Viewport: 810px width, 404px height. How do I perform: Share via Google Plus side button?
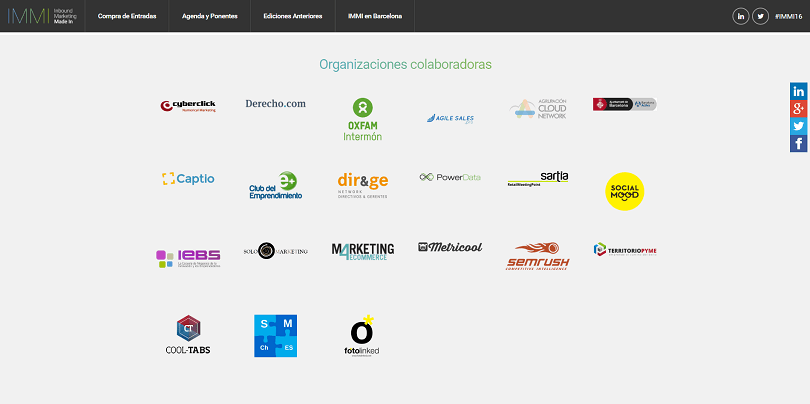click(x=799, y=109)
